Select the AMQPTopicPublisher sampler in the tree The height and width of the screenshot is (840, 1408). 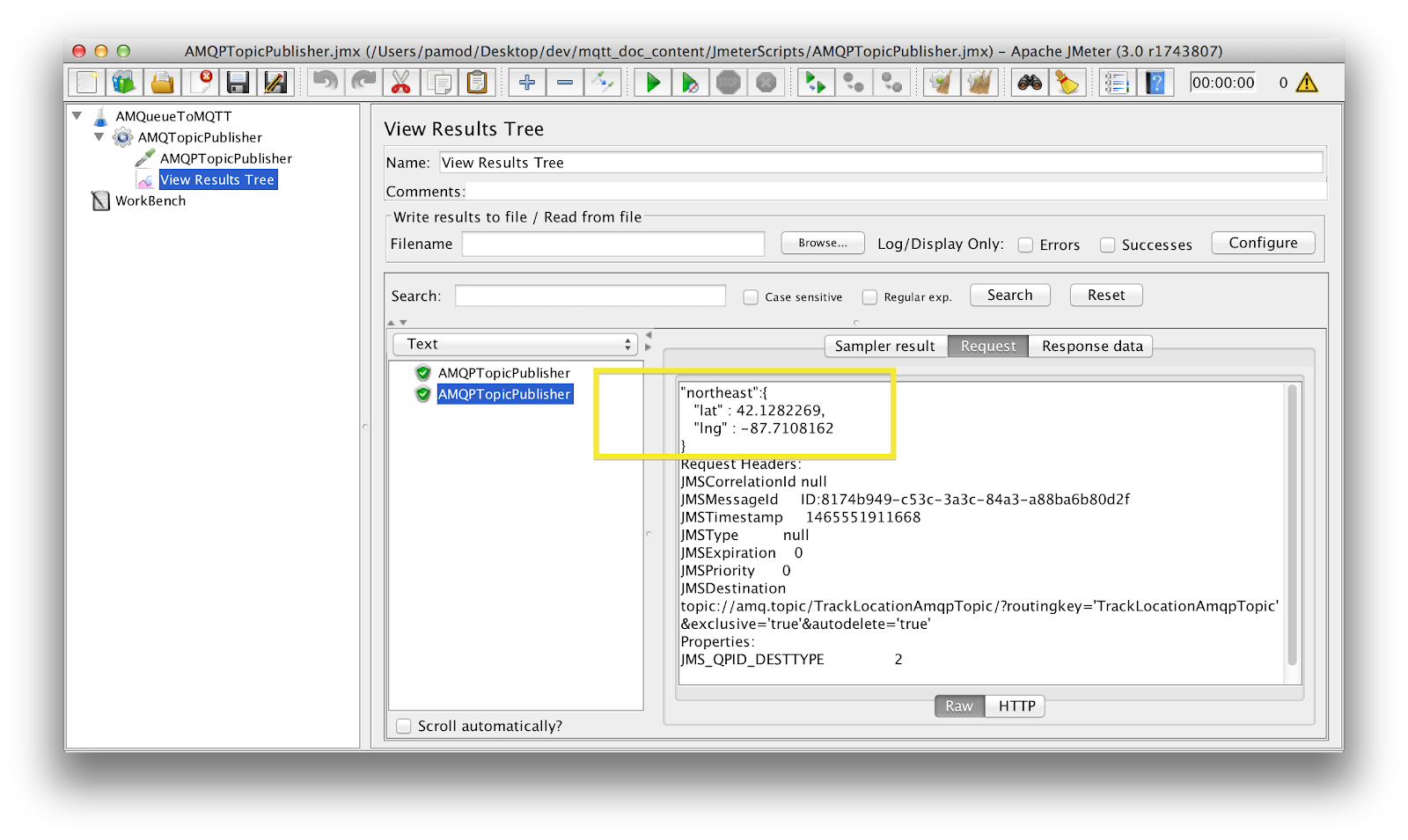point(226,158)
